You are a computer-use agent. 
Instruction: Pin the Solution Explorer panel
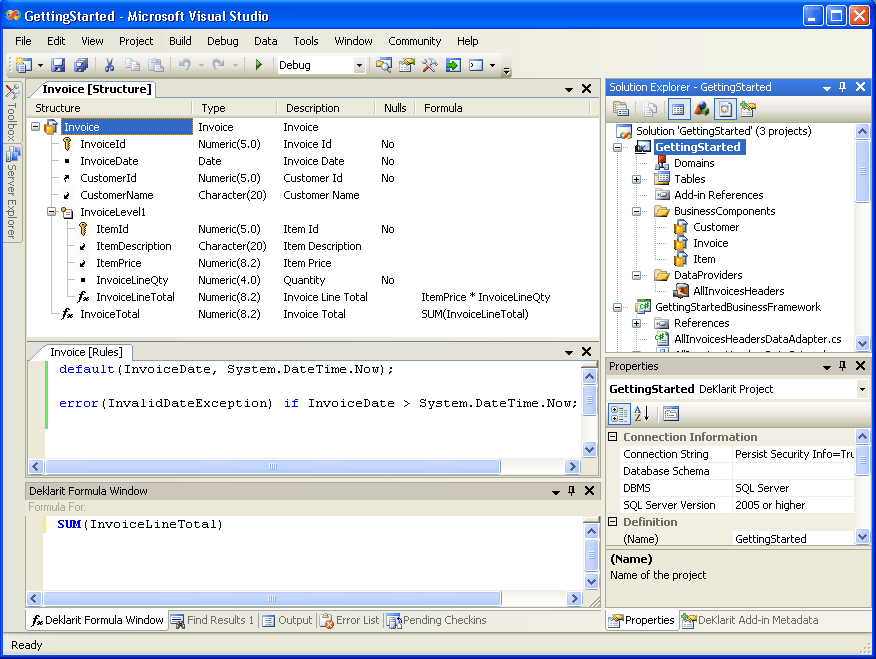(842, 87)
